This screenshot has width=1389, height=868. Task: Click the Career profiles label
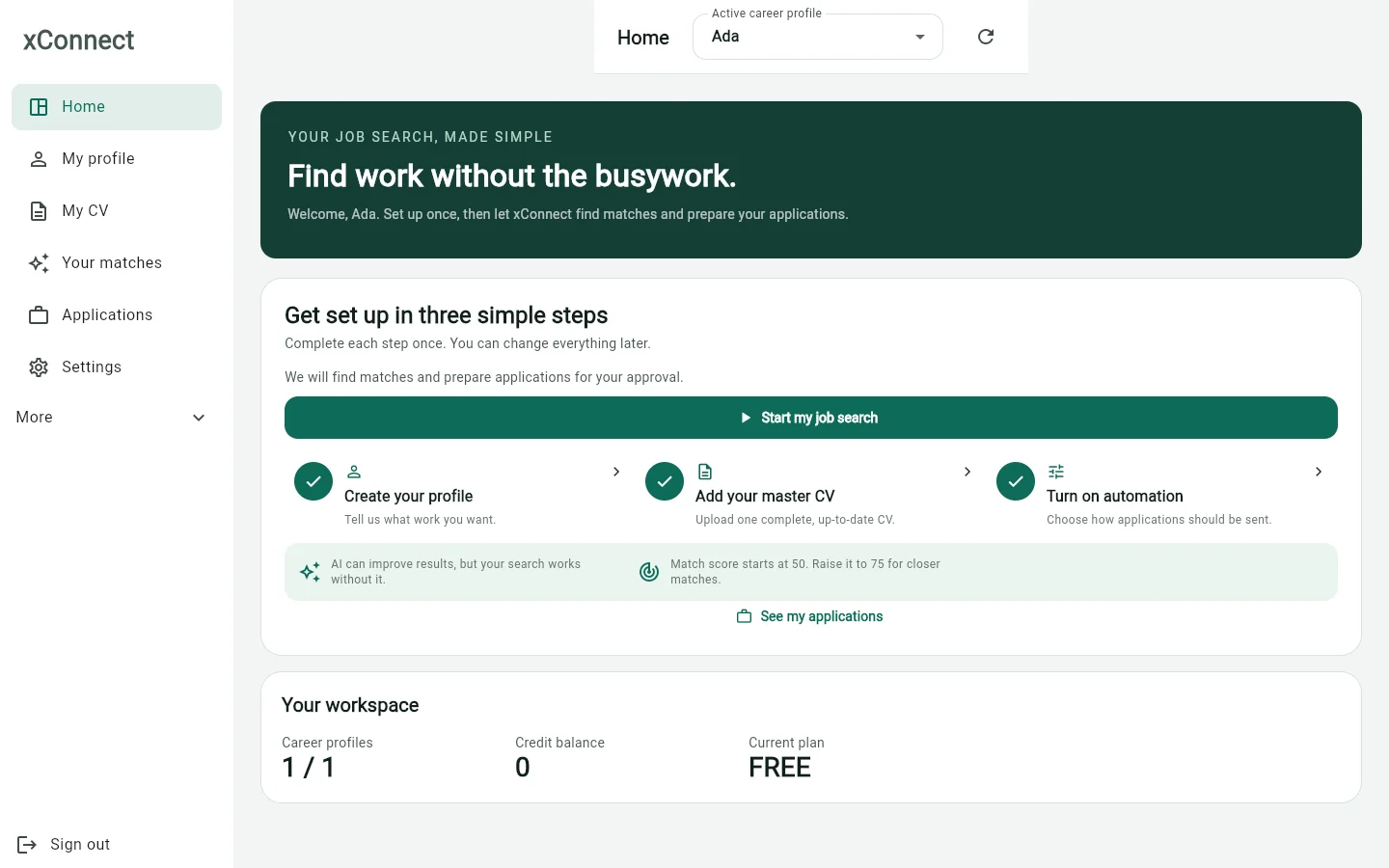[x=327, y=743]
